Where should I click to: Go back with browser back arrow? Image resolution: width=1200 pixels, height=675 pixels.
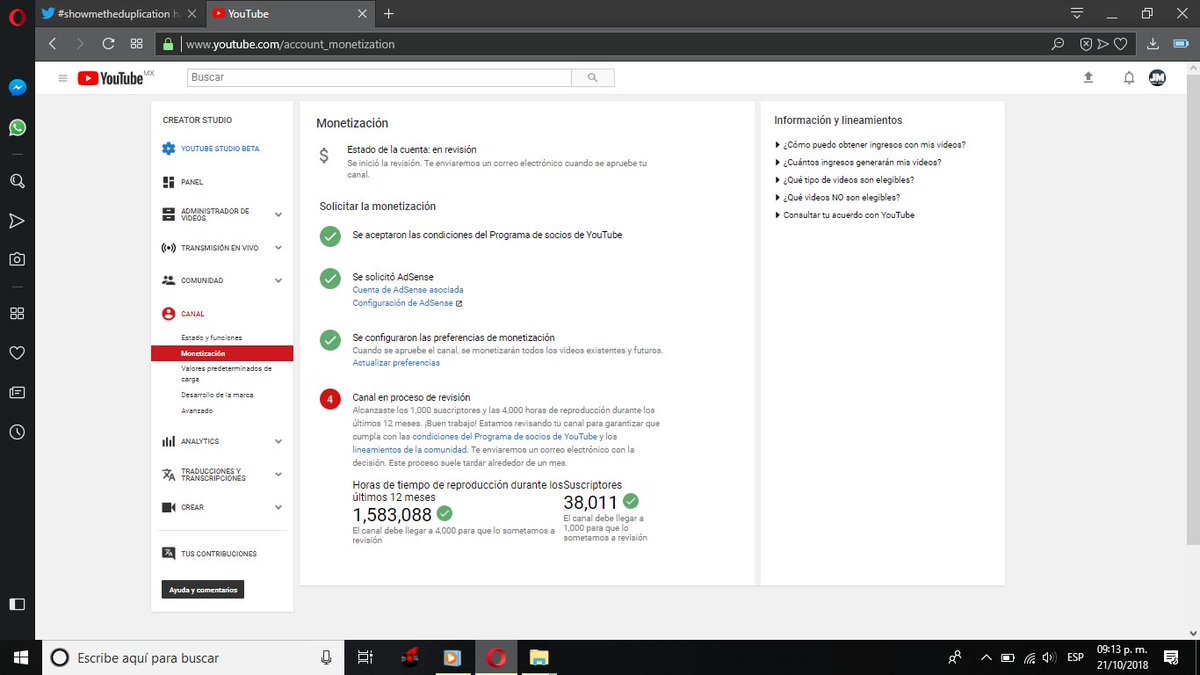point(53,44)
